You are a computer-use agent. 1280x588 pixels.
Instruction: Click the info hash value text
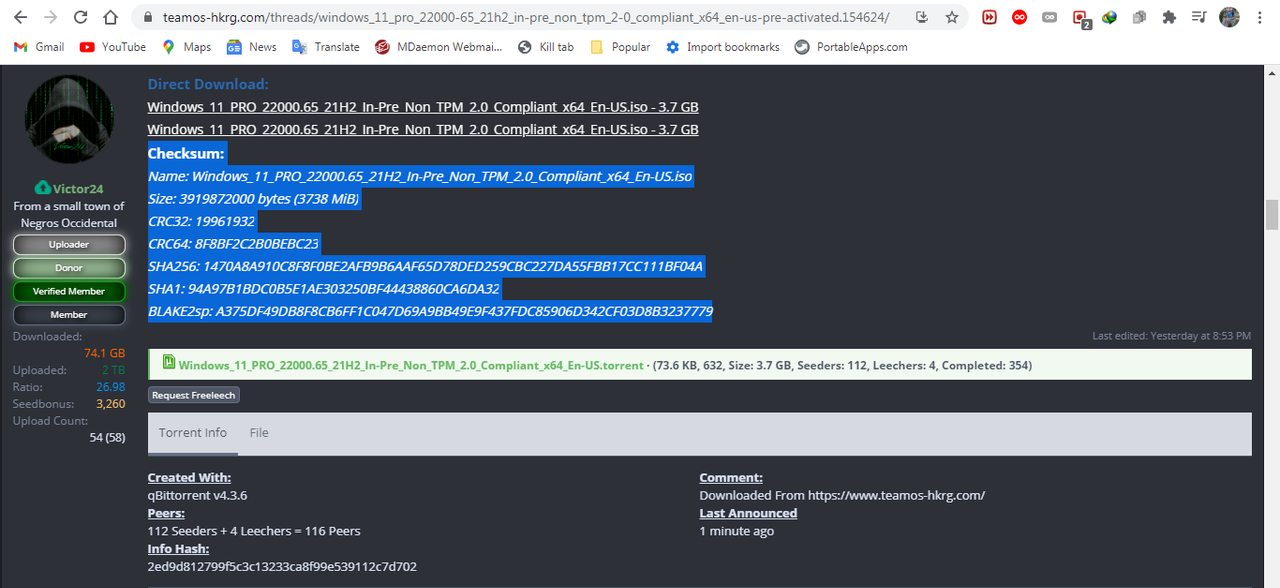click(282, 567)
